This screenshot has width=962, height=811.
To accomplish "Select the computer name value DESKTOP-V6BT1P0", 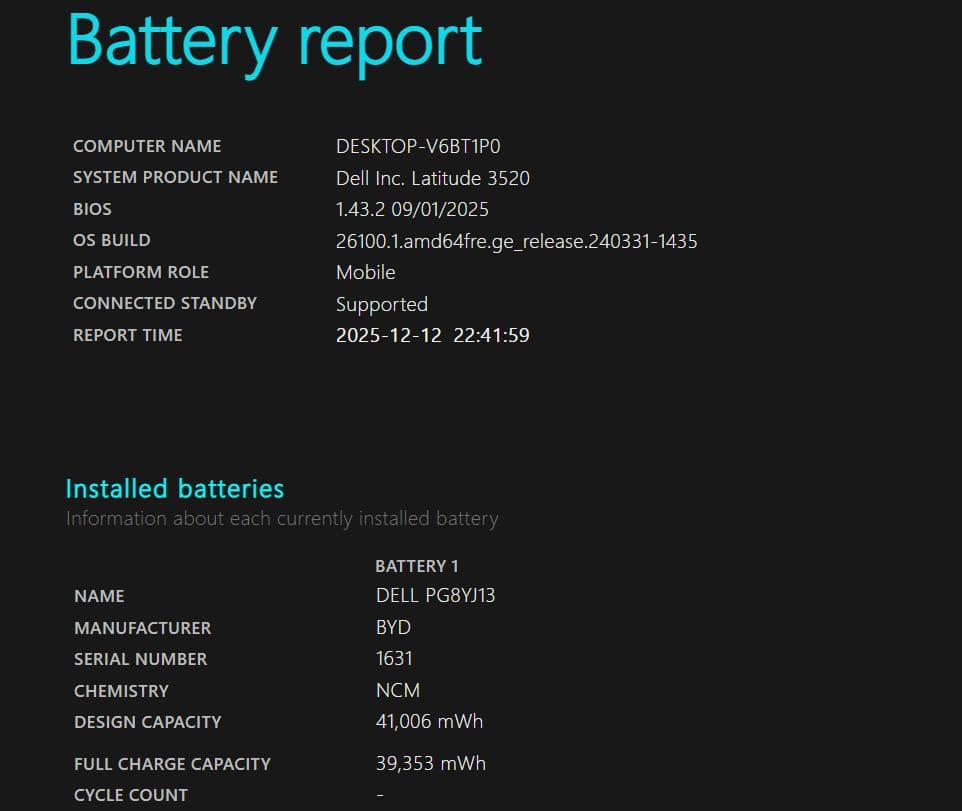I will pos(418,146).
